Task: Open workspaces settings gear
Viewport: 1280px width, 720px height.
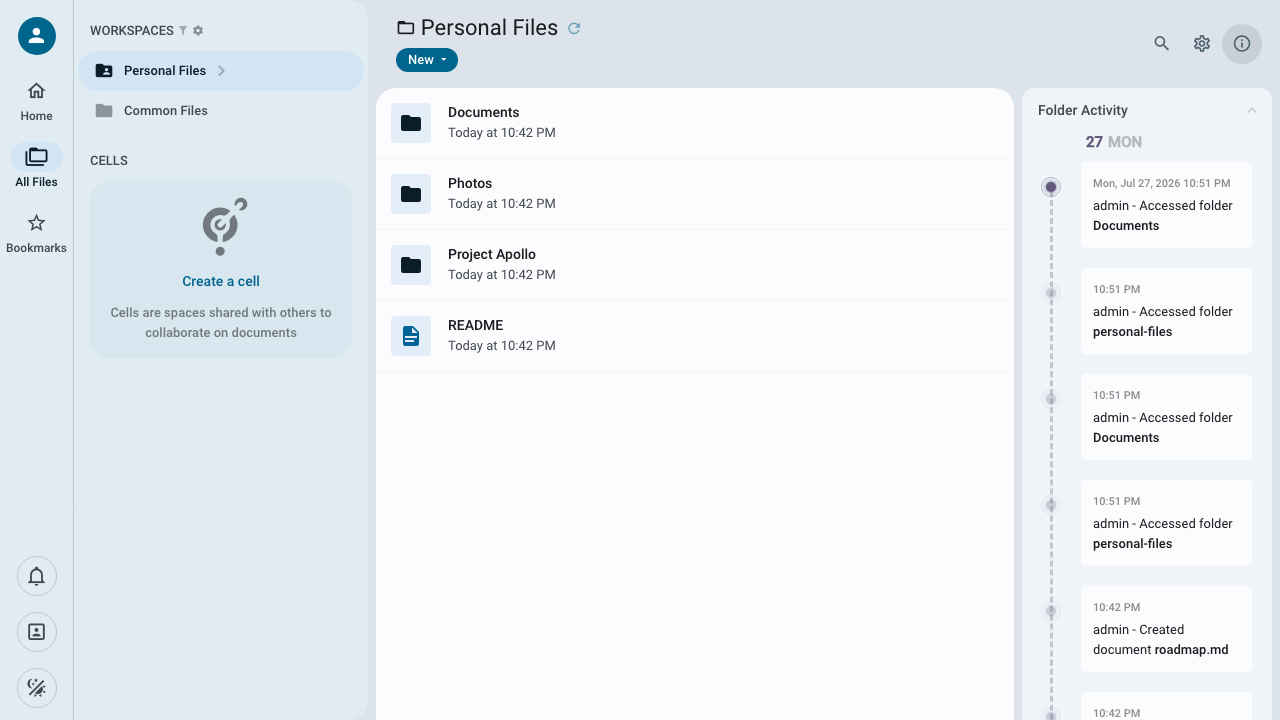Action: pyautogui.click(x=198, y=31)
